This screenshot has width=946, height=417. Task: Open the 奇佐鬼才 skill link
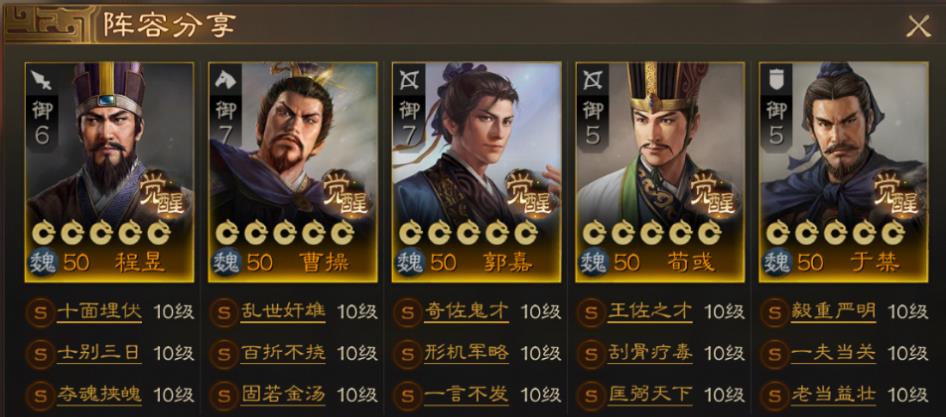click(x=466, y=312)
